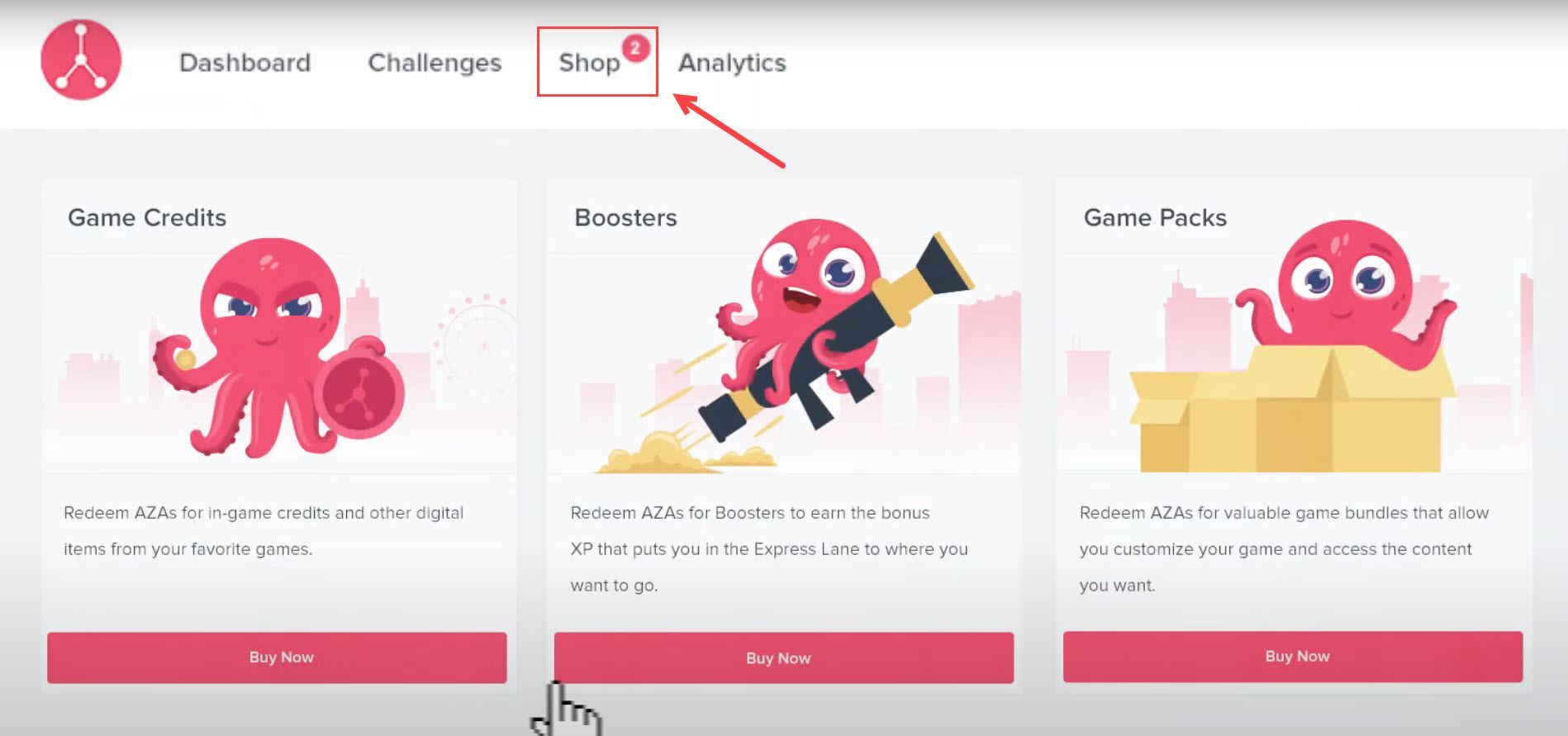
Task: Click the round AZA token held by octopus
Action: pyautogui.click(x=359, y=394)
